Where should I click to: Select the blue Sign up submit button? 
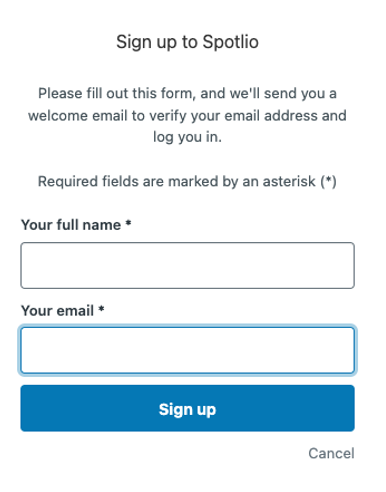pos(187,408)
